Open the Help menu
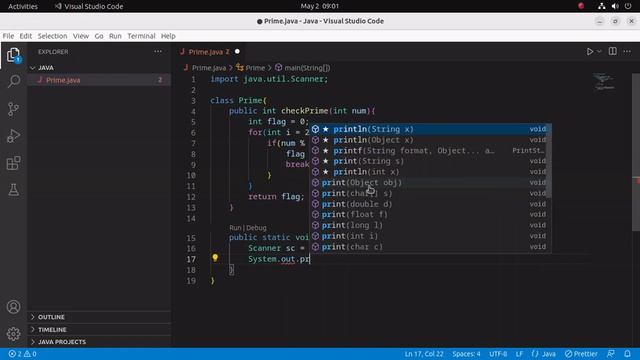 click(168, 36)
